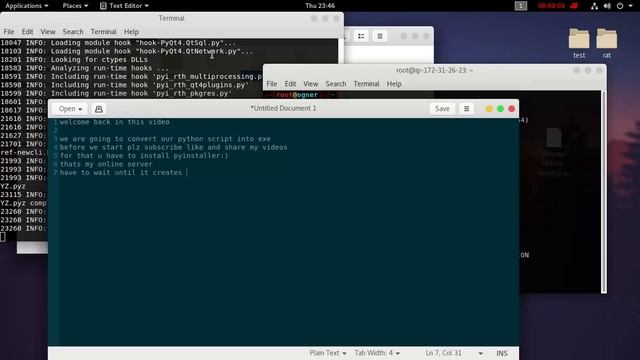The width and height of the screenshot is (640, 360).
Task: Click the Thu 23:46 clock
Action: click(320, 6)
